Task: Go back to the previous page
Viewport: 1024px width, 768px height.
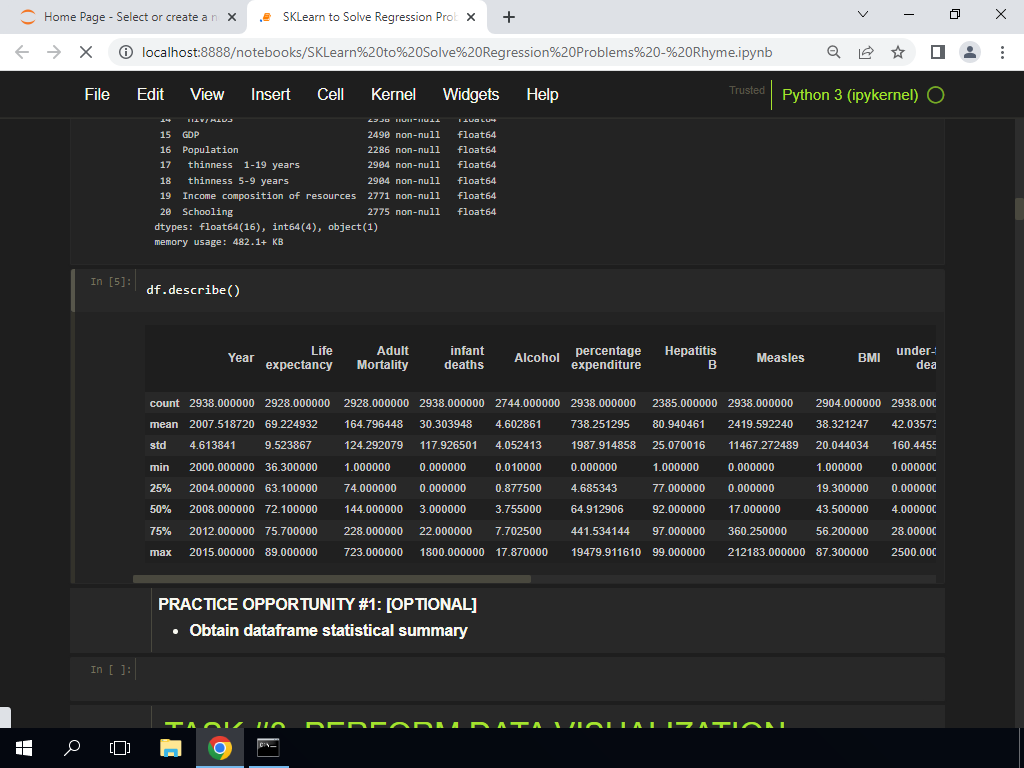Action: [x=22, y=52]
